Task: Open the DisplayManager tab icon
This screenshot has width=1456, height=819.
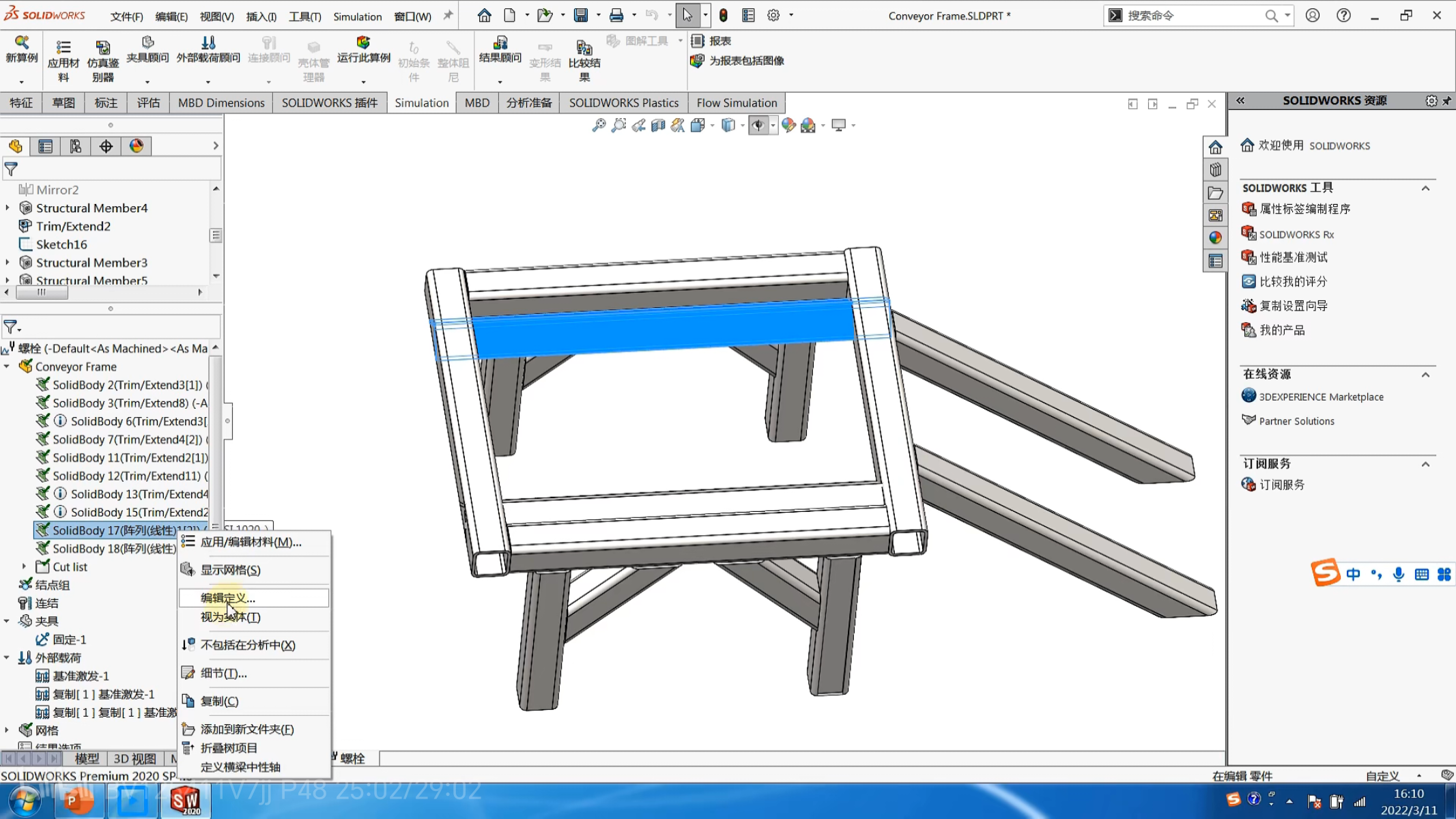Action: (x=137, y=146)
